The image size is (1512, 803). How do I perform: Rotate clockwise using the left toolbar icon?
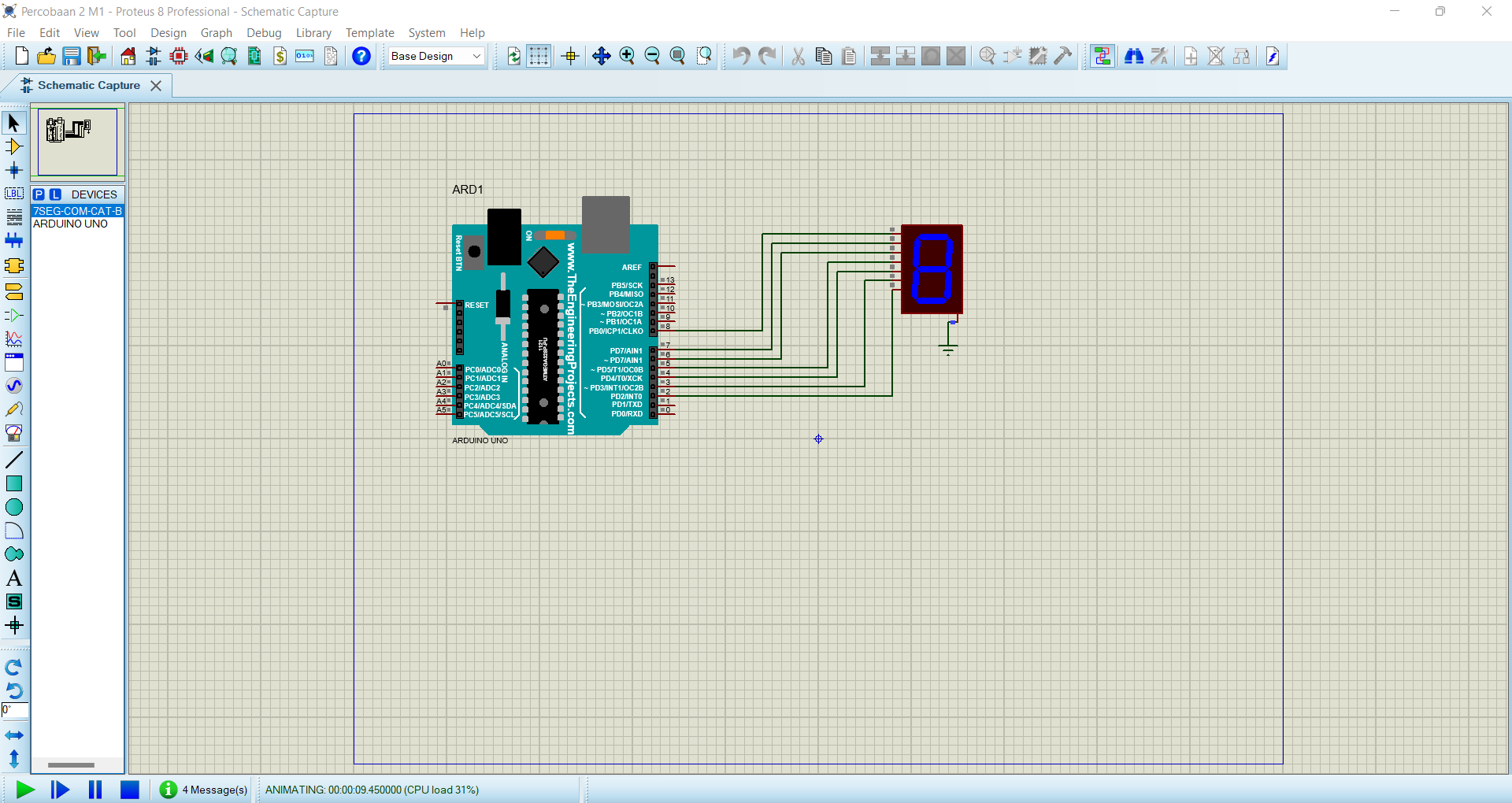[x=13, y=668]
